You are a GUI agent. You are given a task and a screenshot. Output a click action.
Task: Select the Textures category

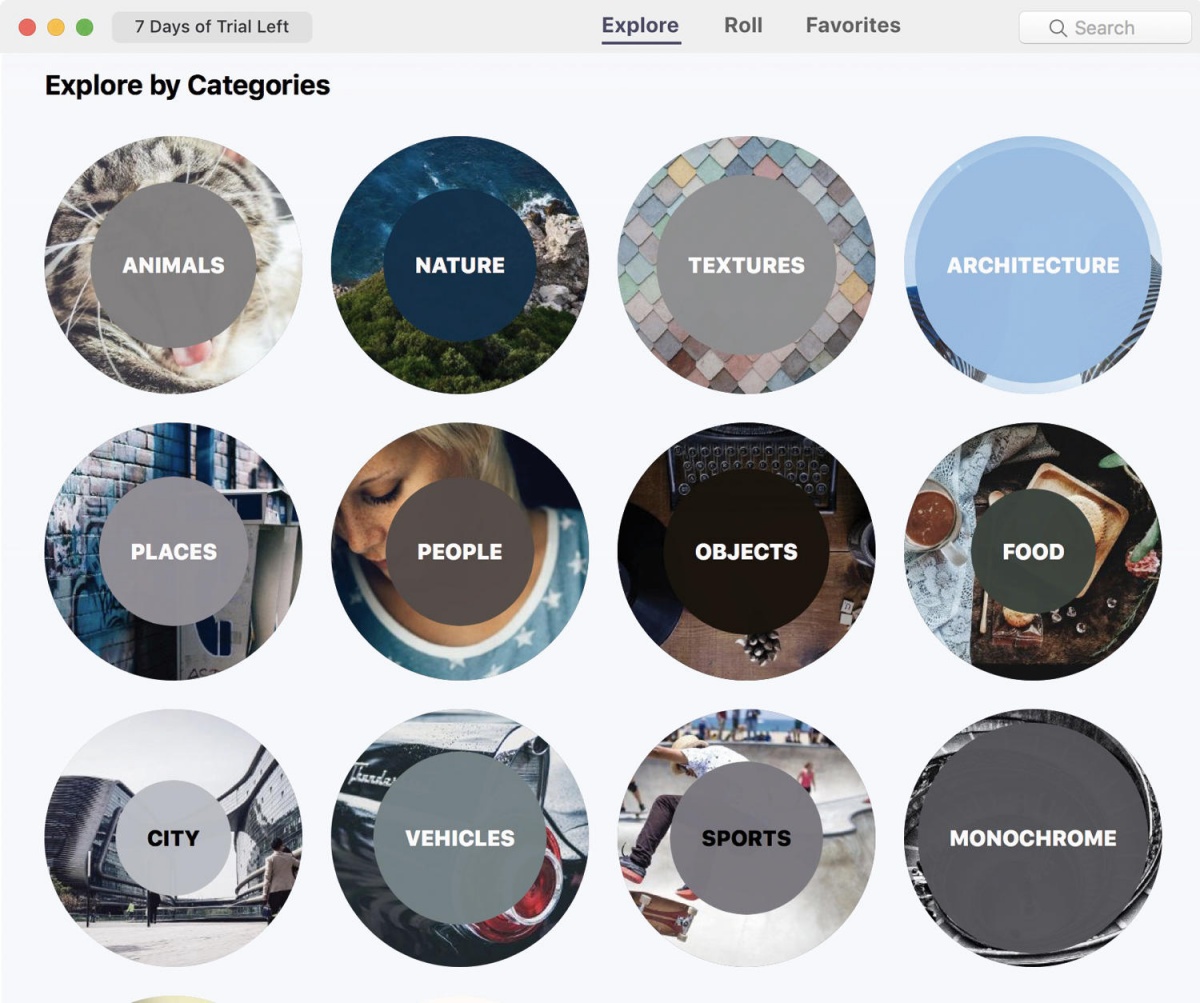tap(746, 265)
